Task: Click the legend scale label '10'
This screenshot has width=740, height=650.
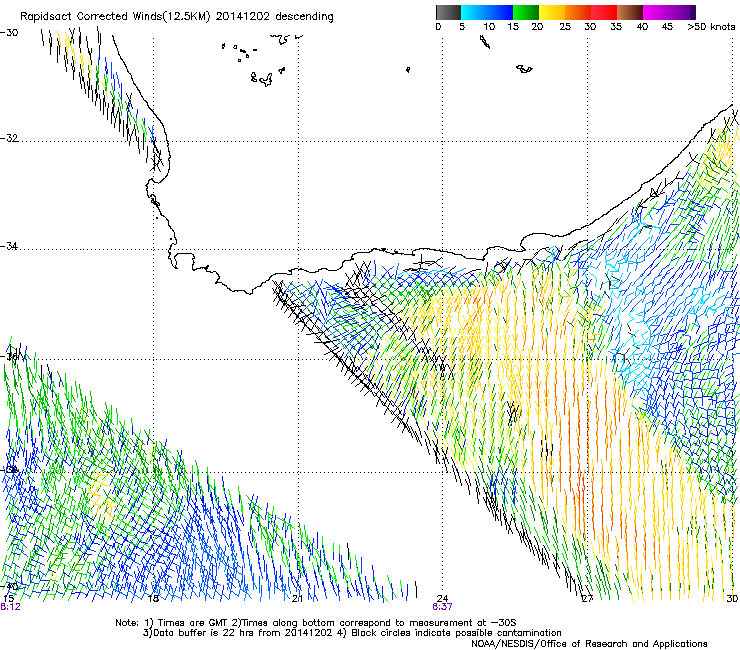Action: (489, 27)
